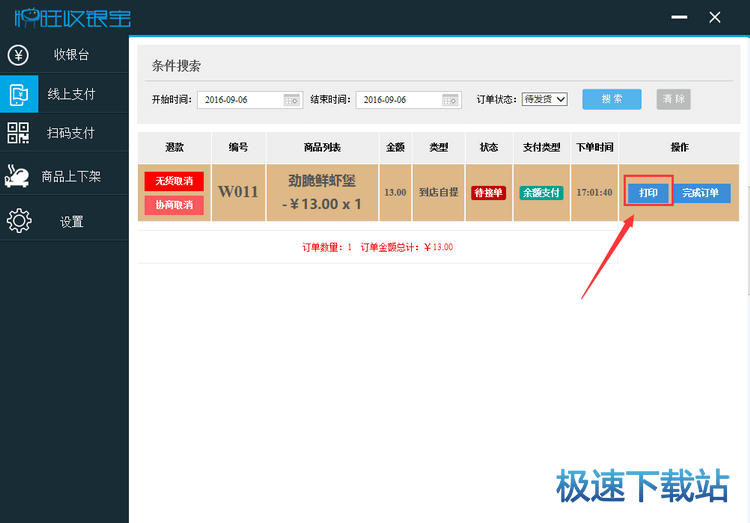
Task: Click 到店自提 type cell
Action: [438, 192]
